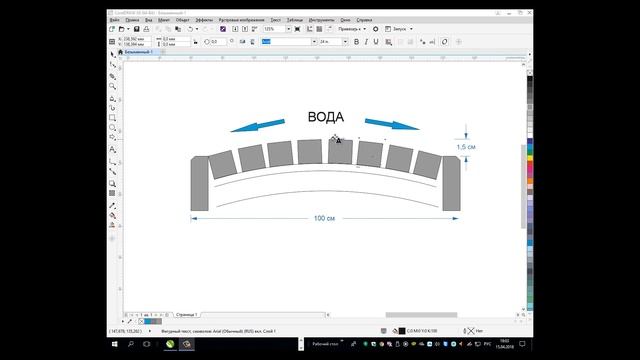Toggle the interactive OpenType button
The width and height of the screenshot is (640, 360).
point(444,42)
